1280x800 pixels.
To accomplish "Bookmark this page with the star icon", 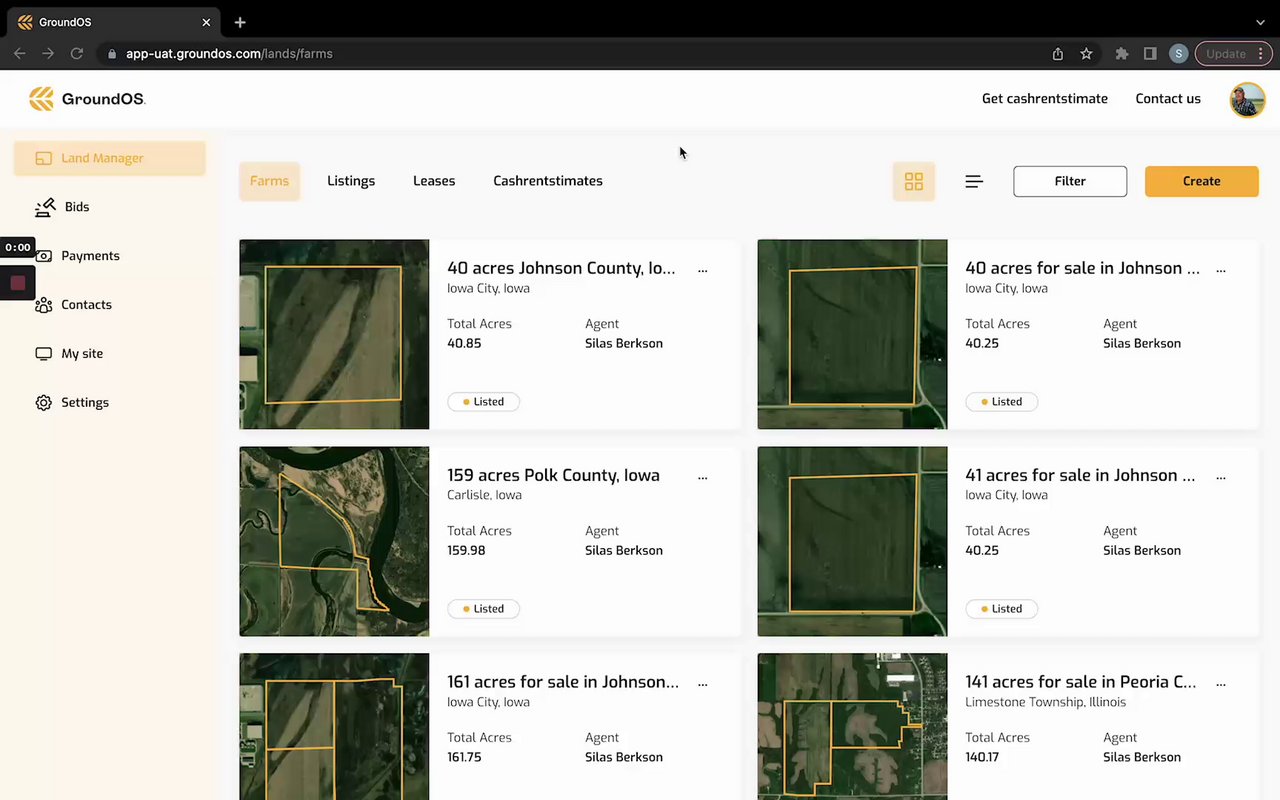I will tap(1086, 54).
